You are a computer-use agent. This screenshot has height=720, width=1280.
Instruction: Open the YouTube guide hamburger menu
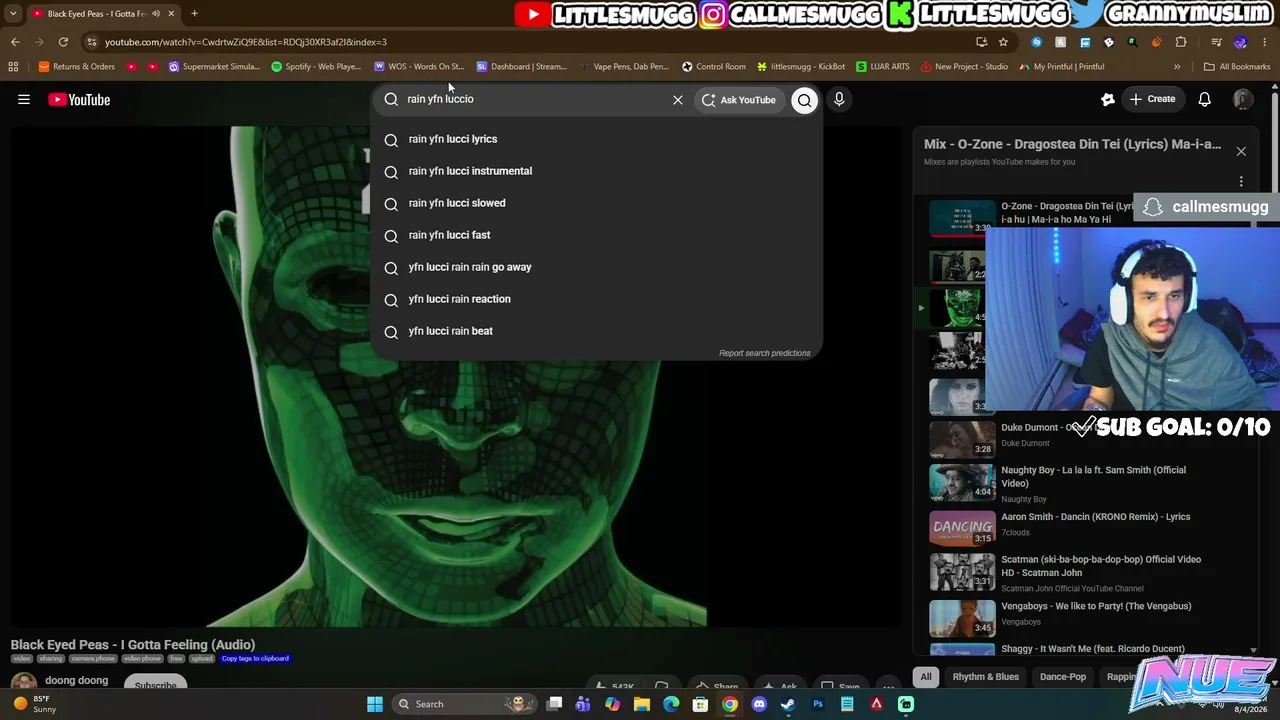point(24,99)
